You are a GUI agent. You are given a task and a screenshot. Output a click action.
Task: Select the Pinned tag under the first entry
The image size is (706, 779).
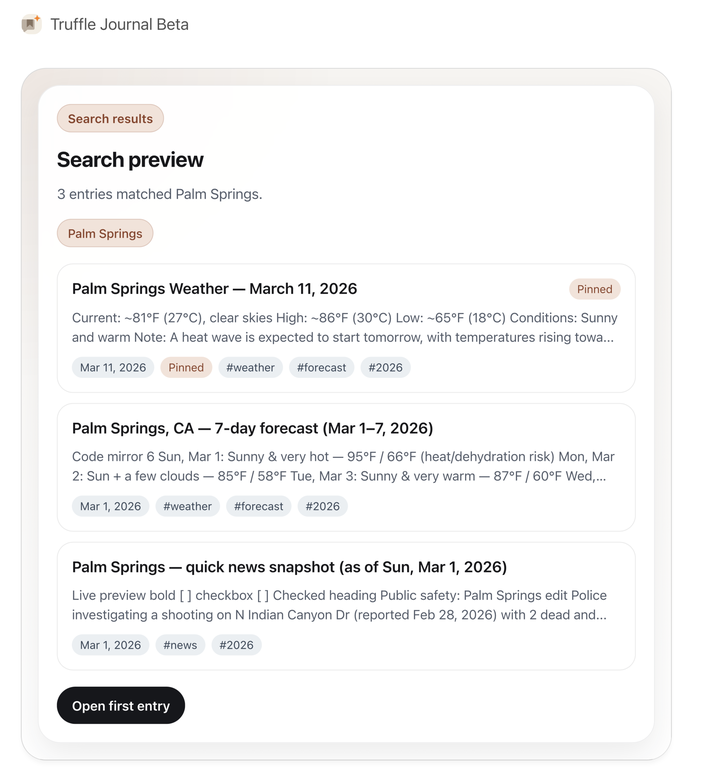click(x=186, y=367)
